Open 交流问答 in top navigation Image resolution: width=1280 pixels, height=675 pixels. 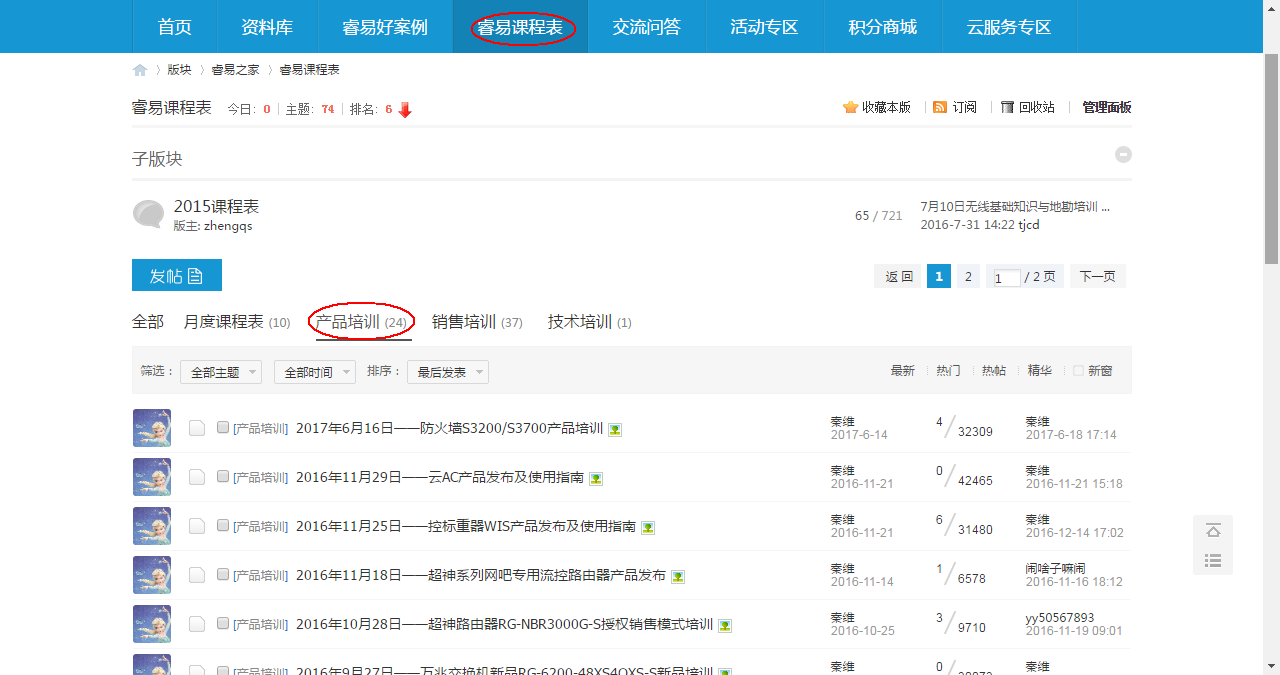tap(647, 27)
